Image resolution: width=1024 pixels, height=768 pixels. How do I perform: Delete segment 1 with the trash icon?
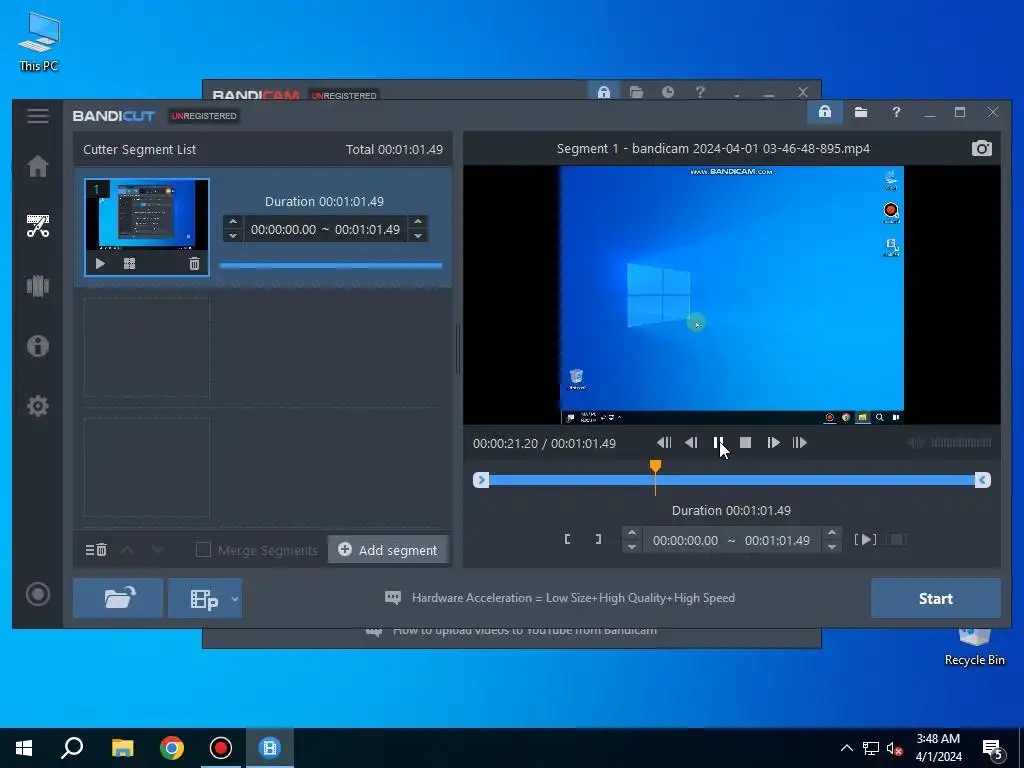(x=194, y=264)
